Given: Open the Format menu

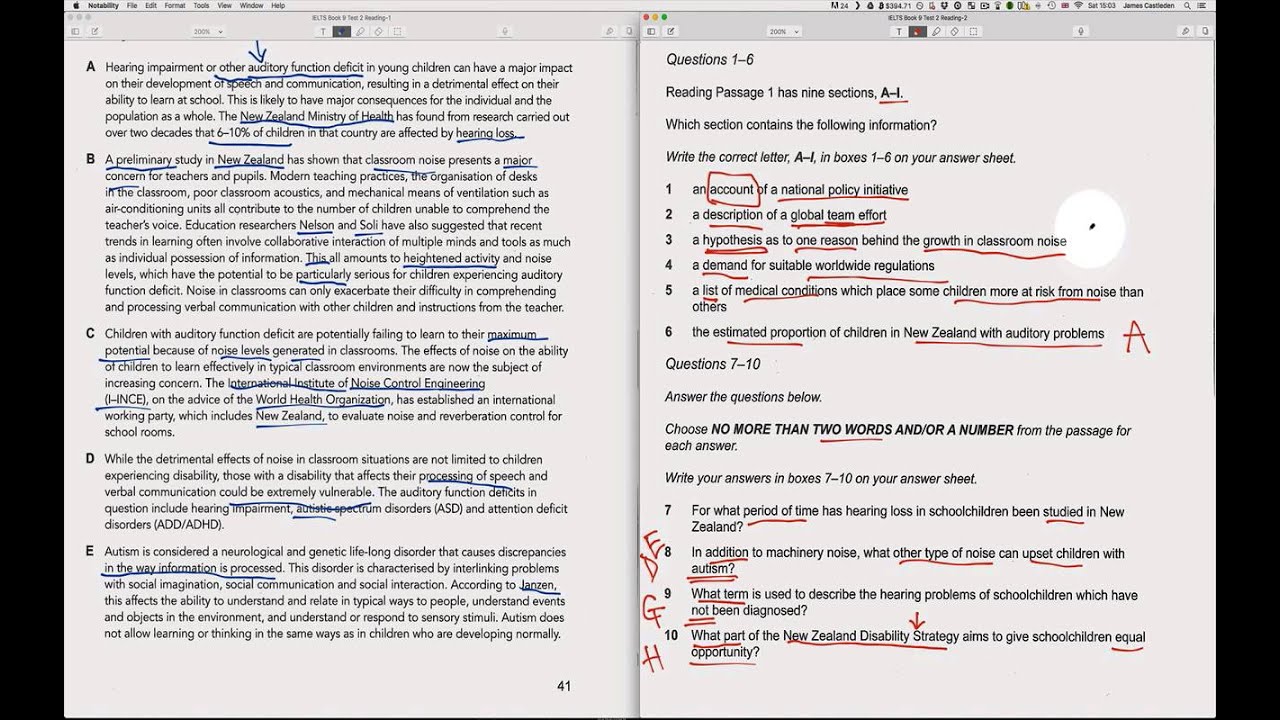Looking at the screenshot, I should (x=175, y=6).
